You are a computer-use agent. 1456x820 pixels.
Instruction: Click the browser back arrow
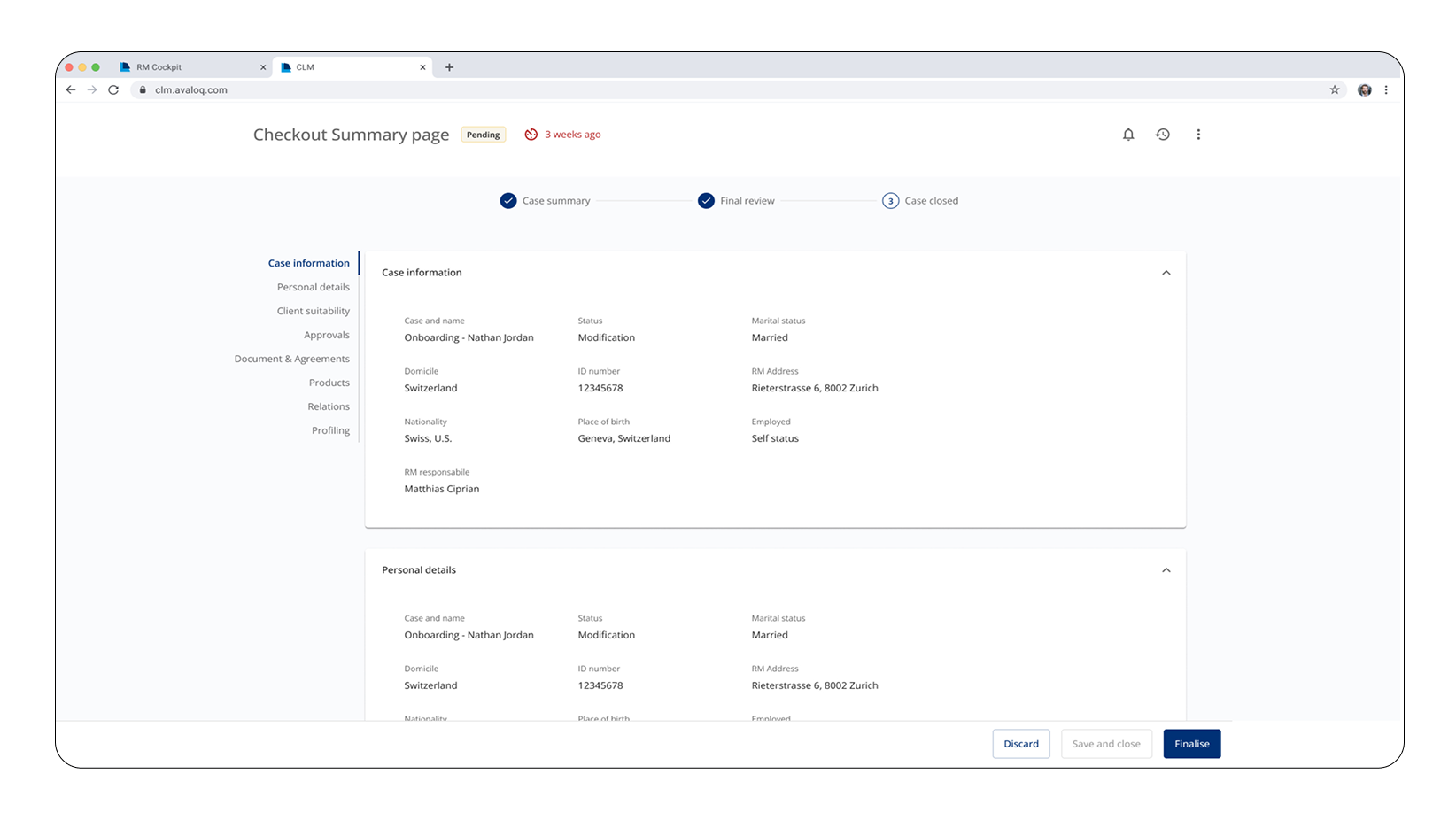71,89
